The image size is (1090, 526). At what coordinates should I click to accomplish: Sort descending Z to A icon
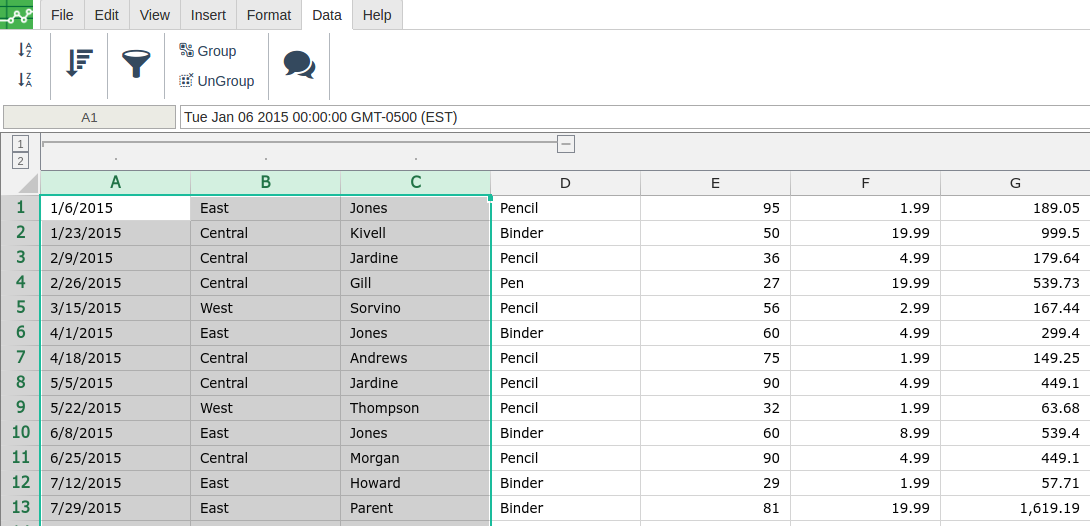click(25, 80)
